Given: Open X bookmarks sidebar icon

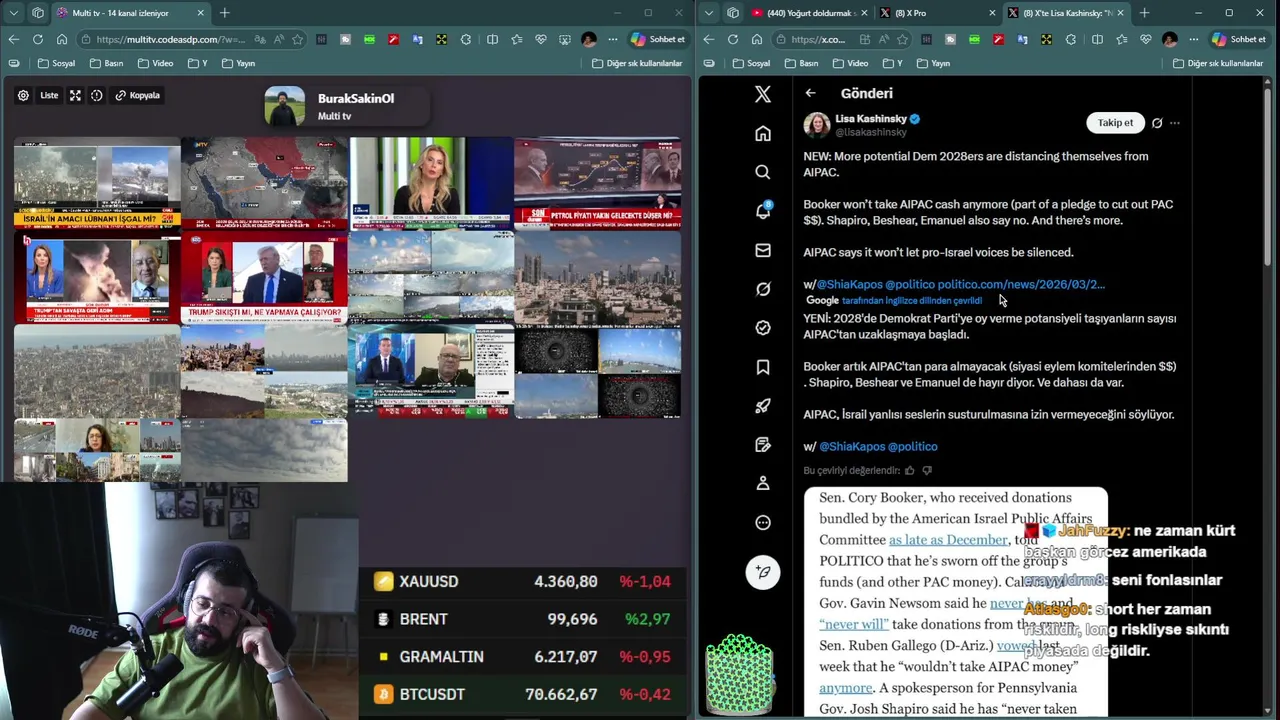Looking at the screenshot, I should coord(763,367).
